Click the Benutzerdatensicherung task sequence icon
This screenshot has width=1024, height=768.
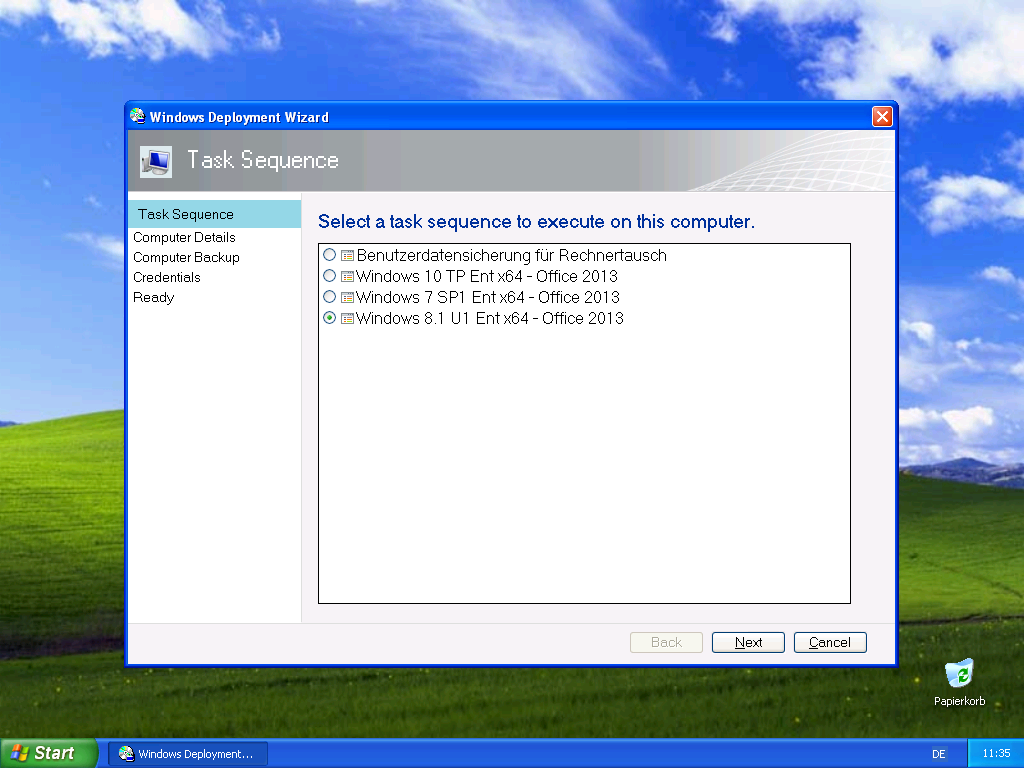pos(347,255)
